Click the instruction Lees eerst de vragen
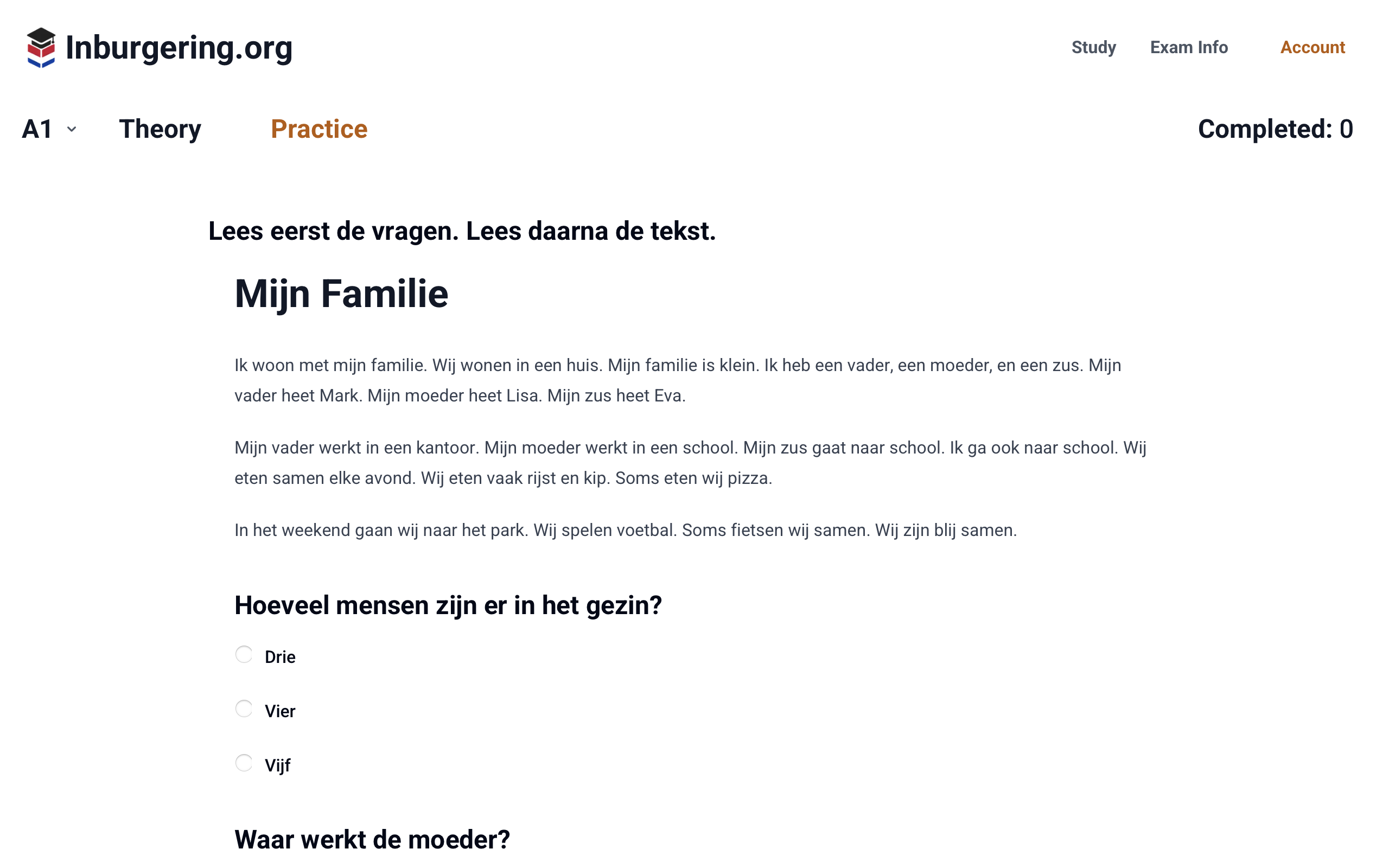Image resolution: width=1389 pixels, height=868 pixels. (x=462, y=231)
